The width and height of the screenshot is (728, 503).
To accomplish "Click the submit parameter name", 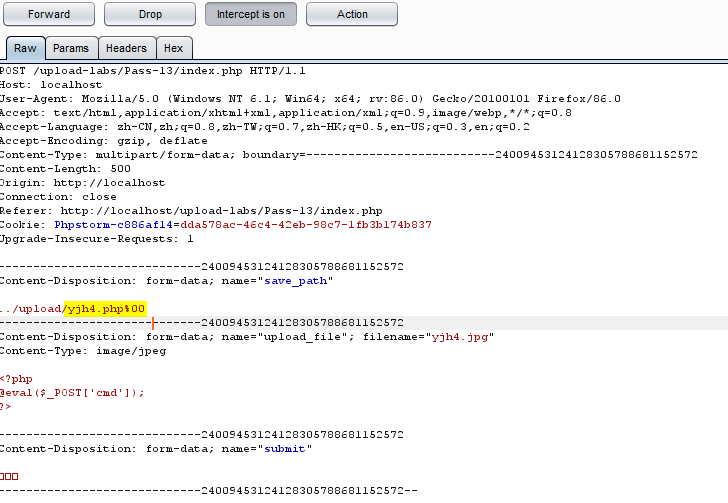I will pyautogui.click(x=285, y=449).
